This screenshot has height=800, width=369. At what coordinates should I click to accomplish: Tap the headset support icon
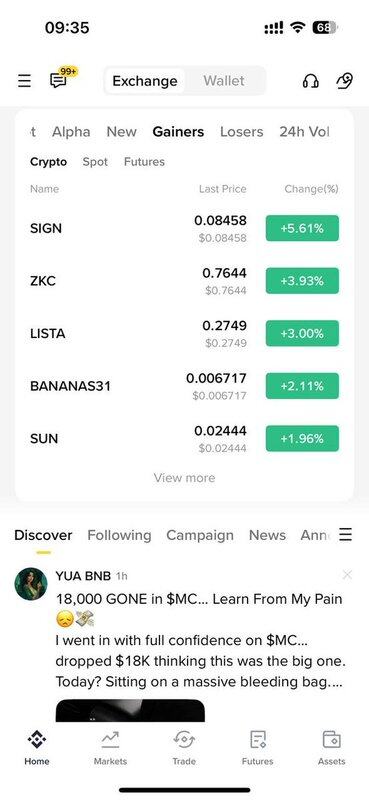click(x=310, y=81)
